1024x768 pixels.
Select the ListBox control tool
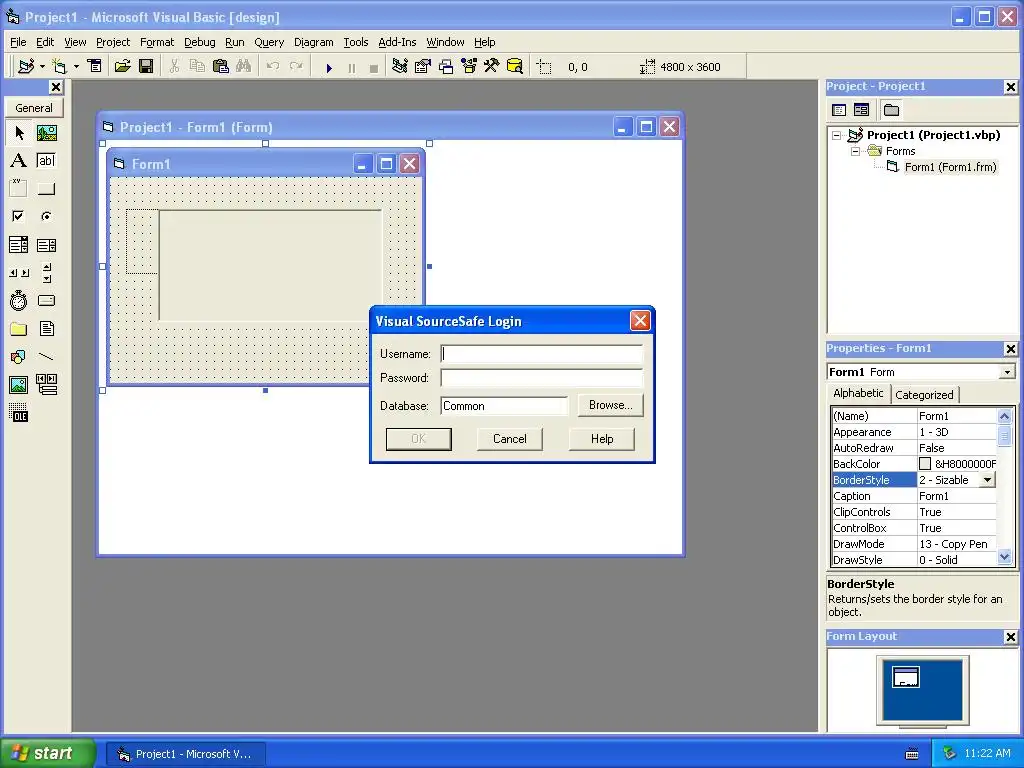point(46,245)
